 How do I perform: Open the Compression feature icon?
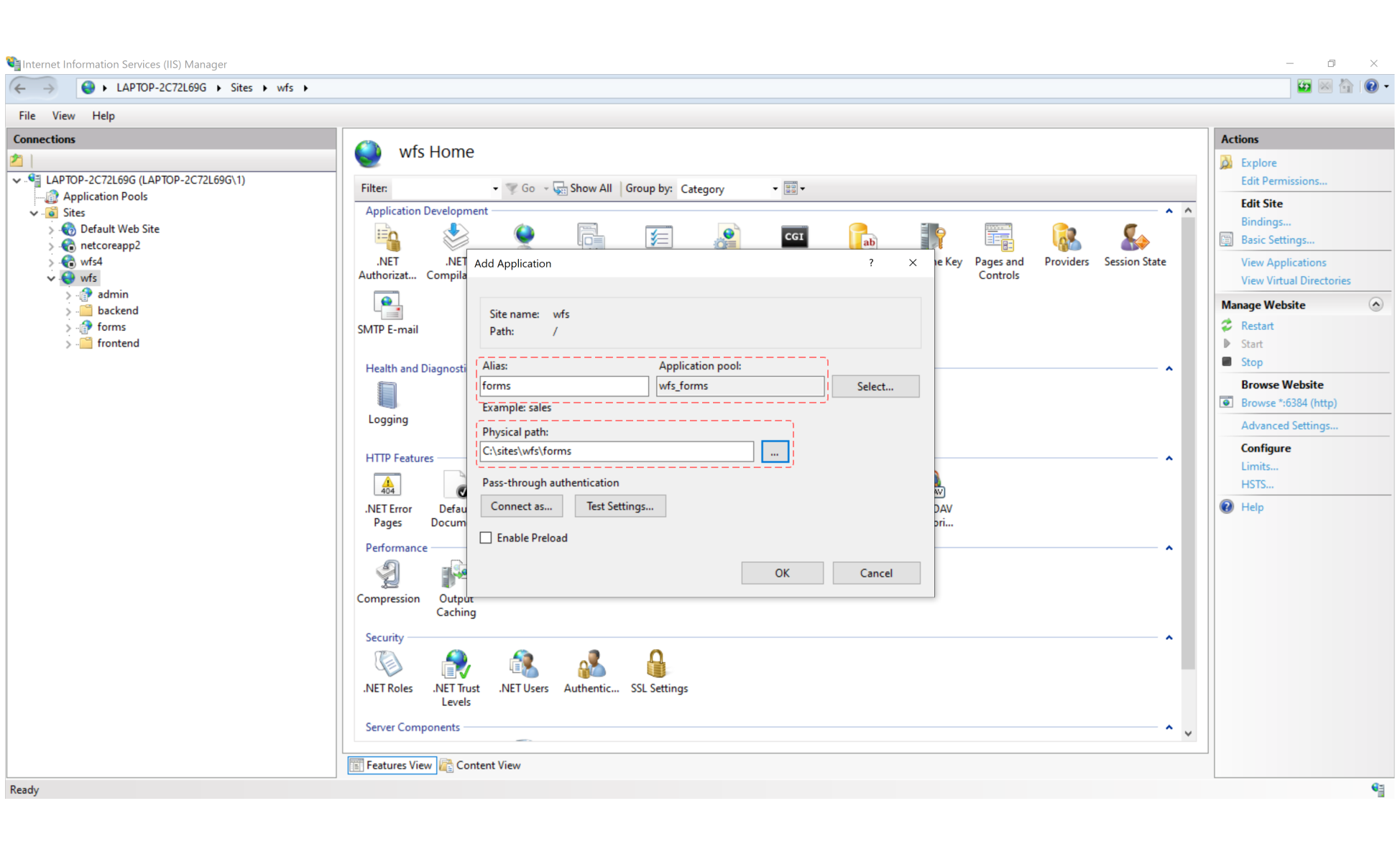387,582
